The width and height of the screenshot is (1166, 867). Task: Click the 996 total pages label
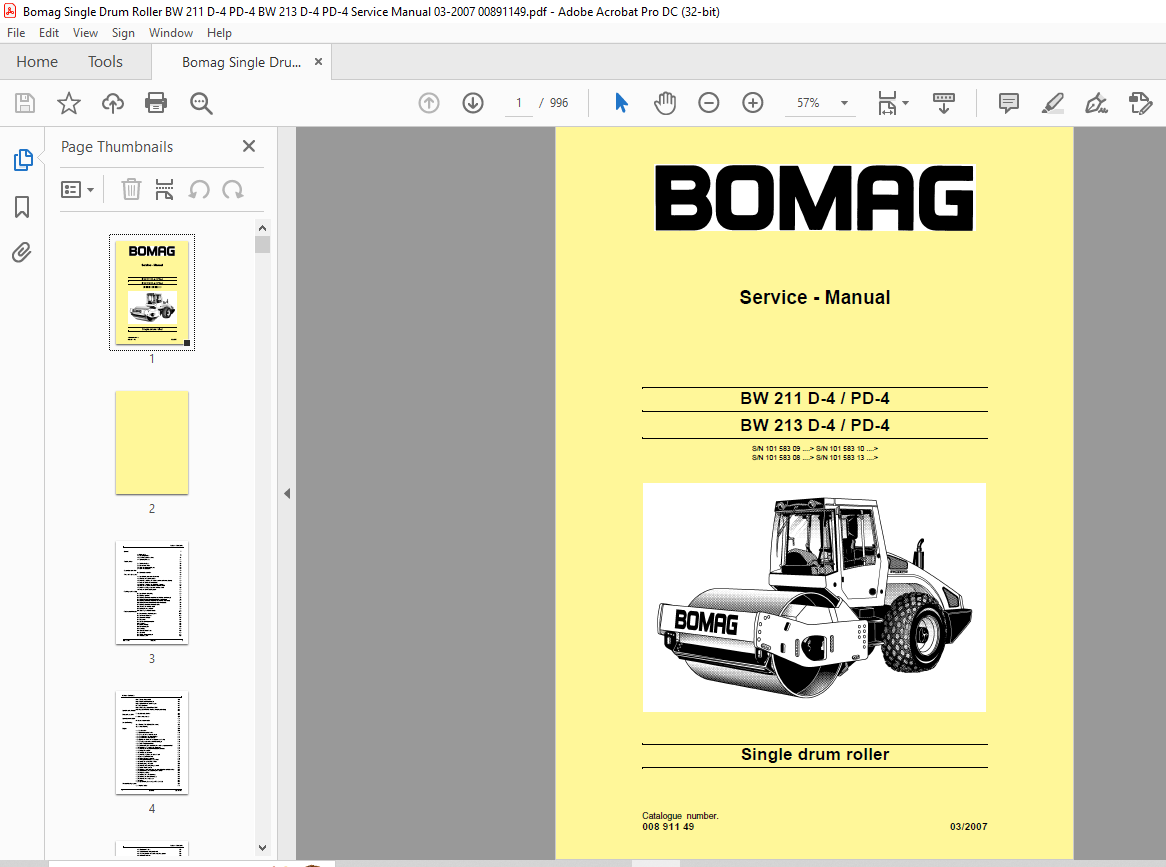(x=559, y=103)
